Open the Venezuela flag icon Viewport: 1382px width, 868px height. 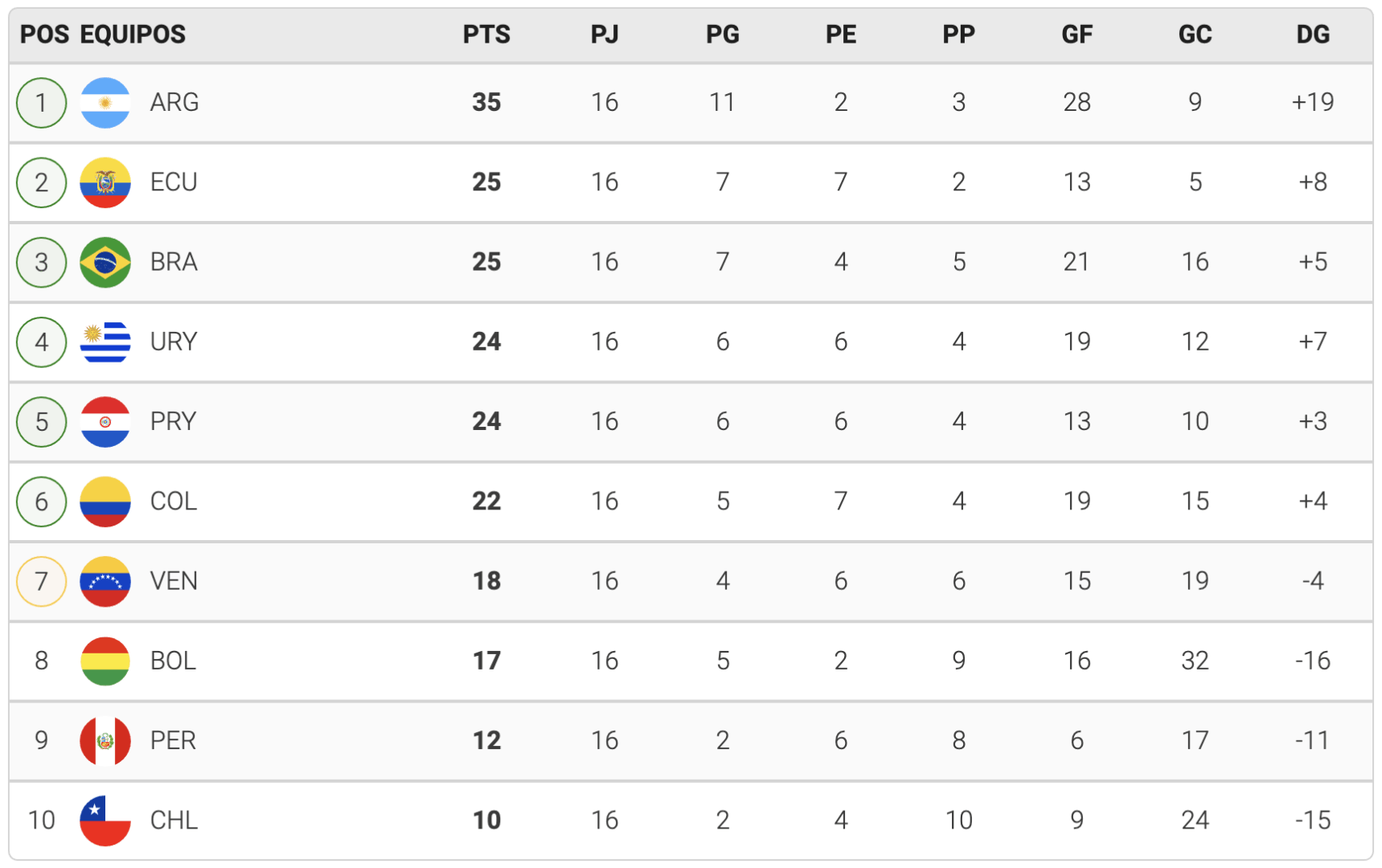tap(105, 581)
